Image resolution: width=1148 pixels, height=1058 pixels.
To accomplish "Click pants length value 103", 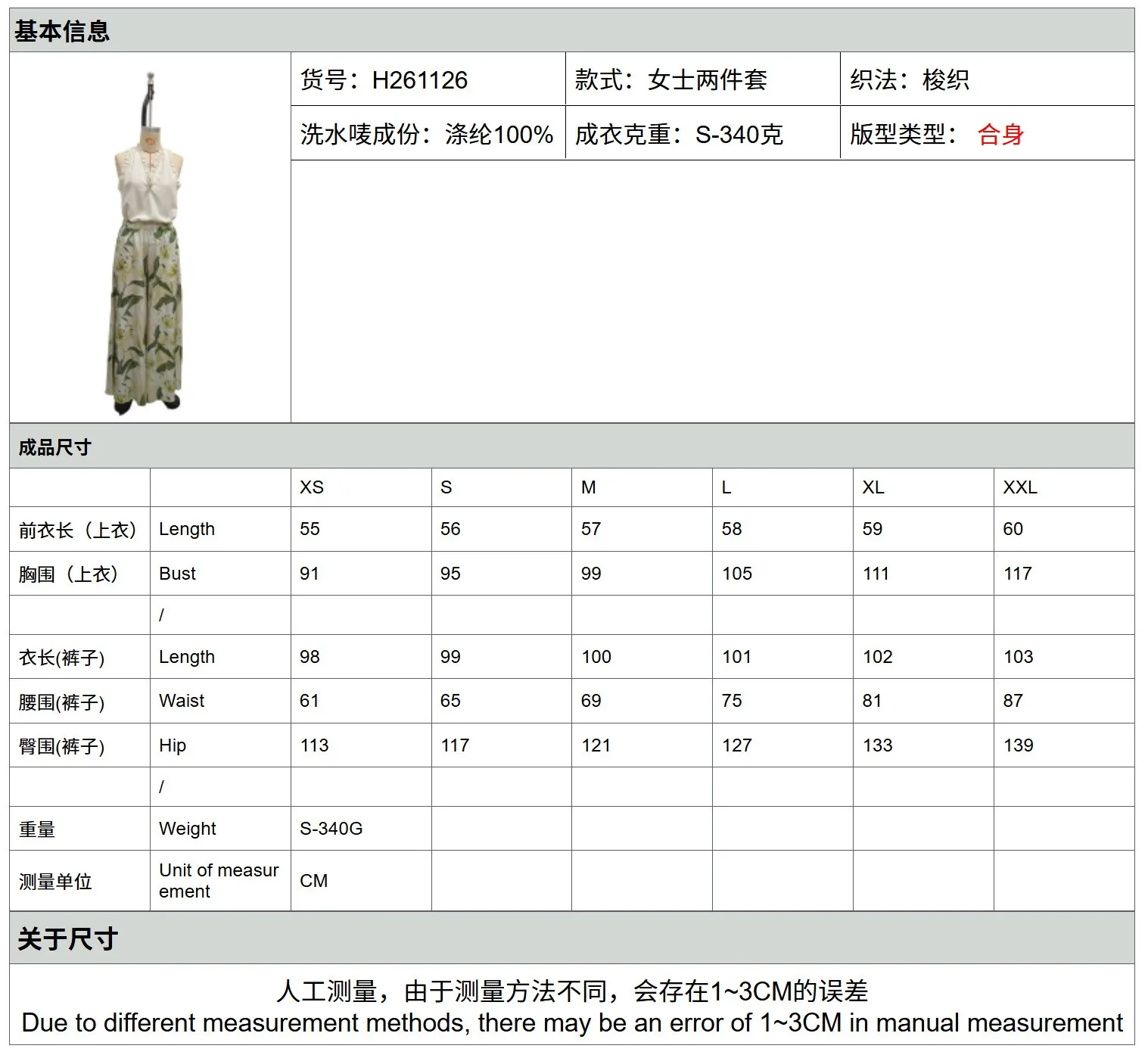I will 1064,657.
